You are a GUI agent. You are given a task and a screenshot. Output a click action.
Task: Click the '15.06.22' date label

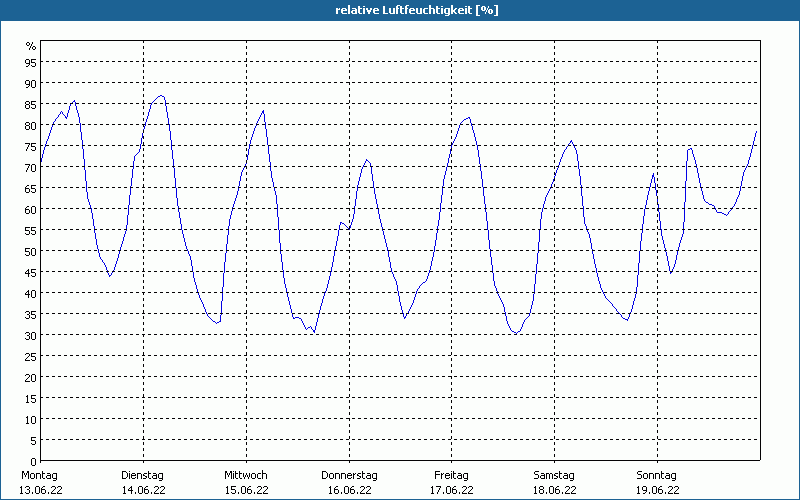pyautogui.click(x=246, y=490)
